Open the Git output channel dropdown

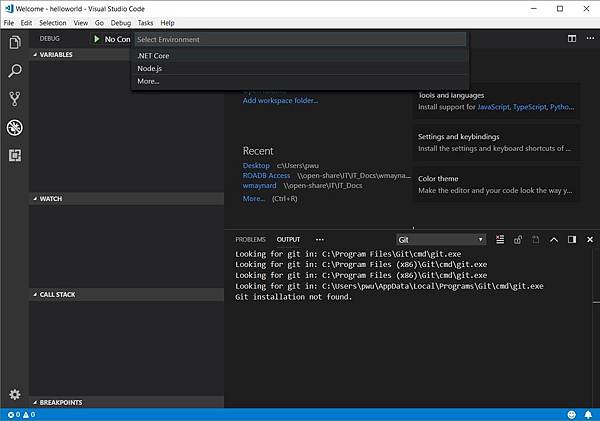point(441,240)
